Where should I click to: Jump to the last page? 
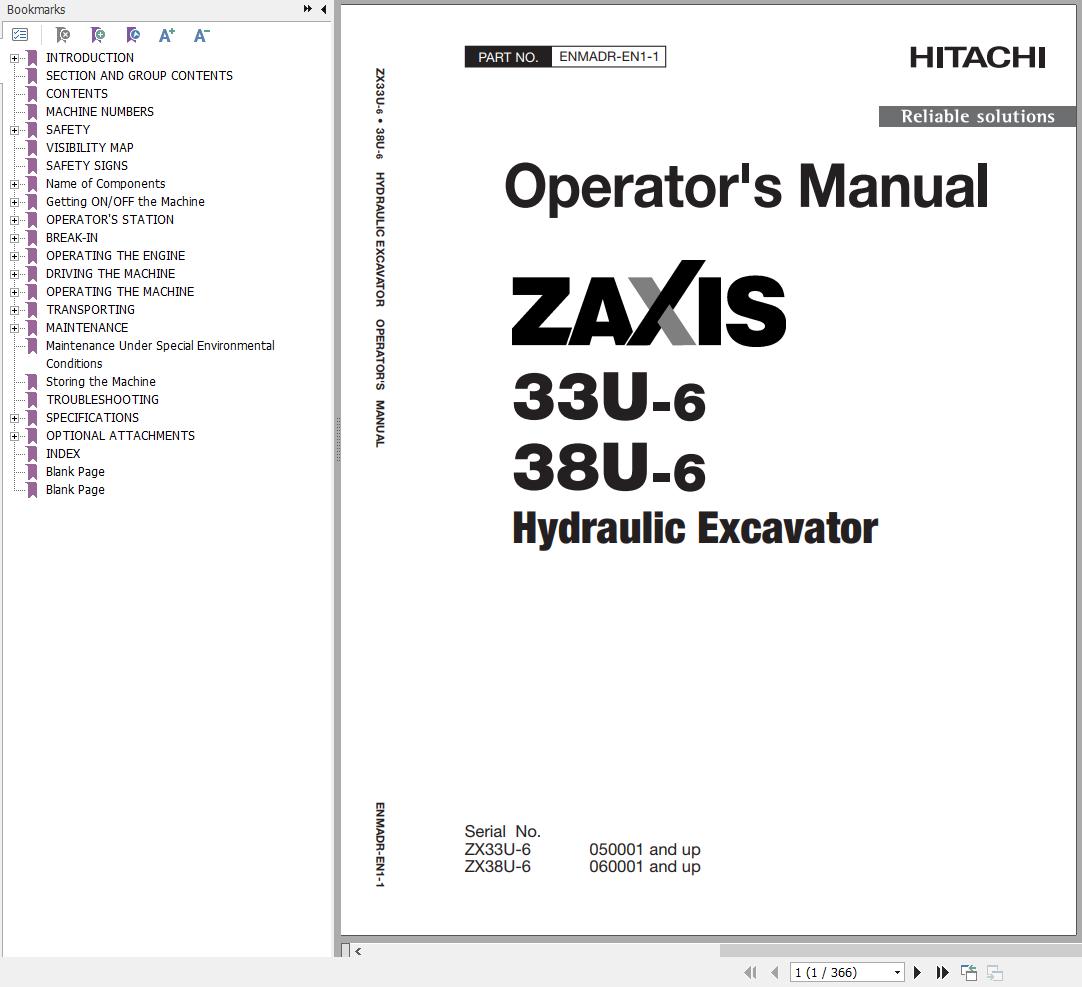943,973
